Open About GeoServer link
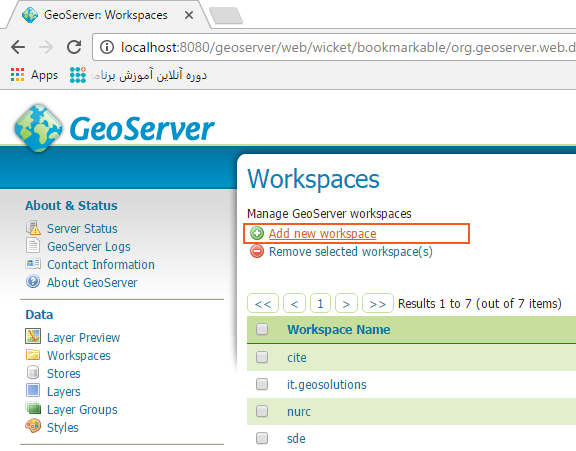This screenshot has height=451, width=576. tap(92, 282)
